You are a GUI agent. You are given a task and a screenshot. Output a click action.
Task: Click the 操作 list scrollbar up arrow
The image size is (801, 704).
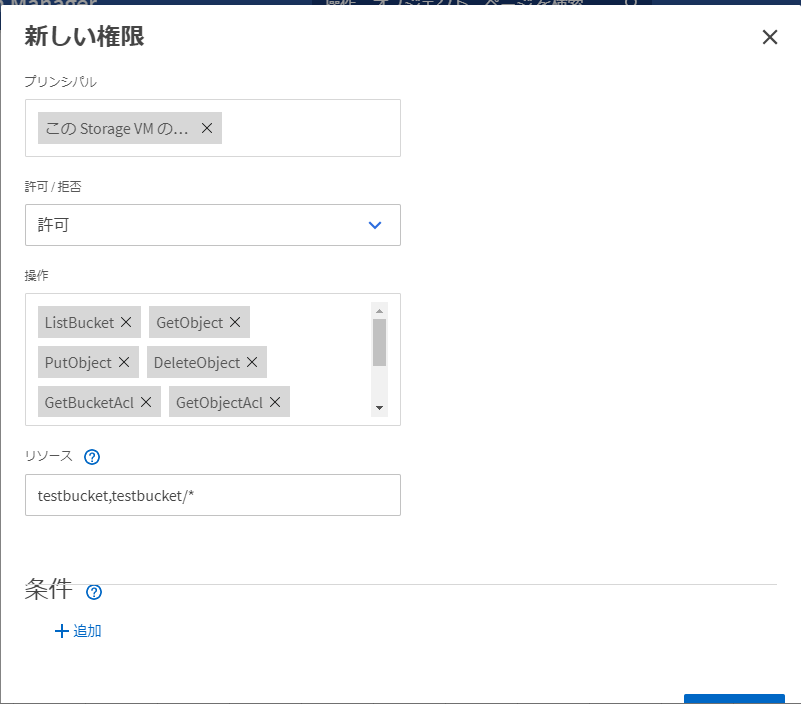click(379, 311)
